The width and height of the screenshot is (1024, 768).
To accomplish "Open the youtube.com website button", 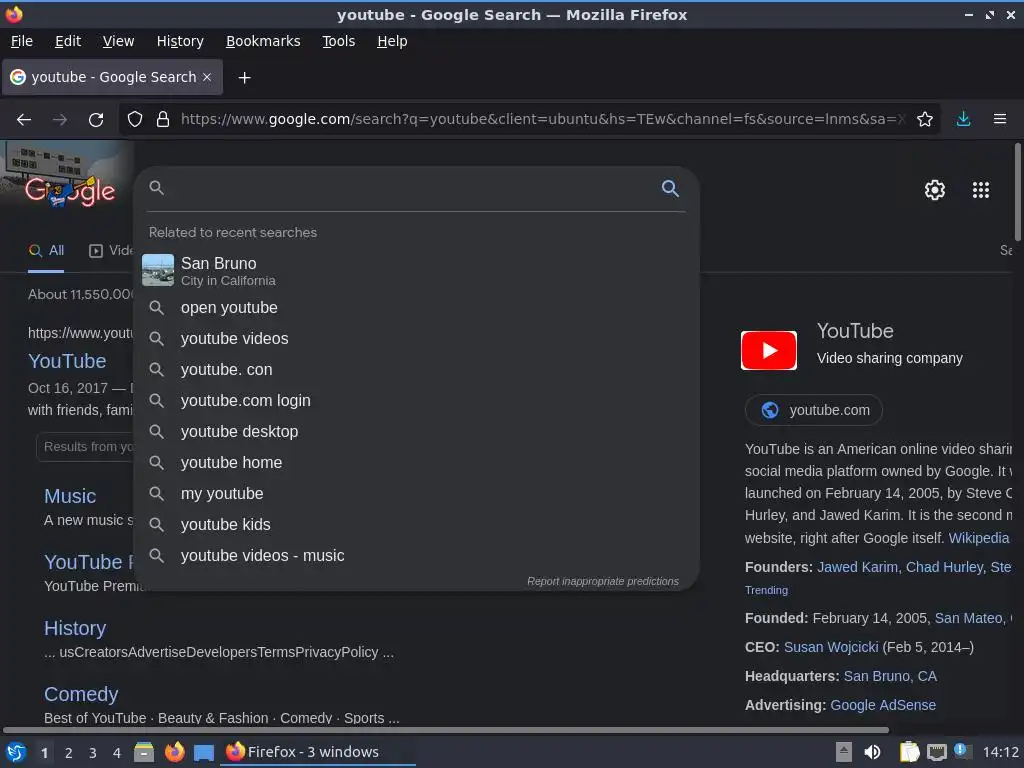I will coord(814,410).
